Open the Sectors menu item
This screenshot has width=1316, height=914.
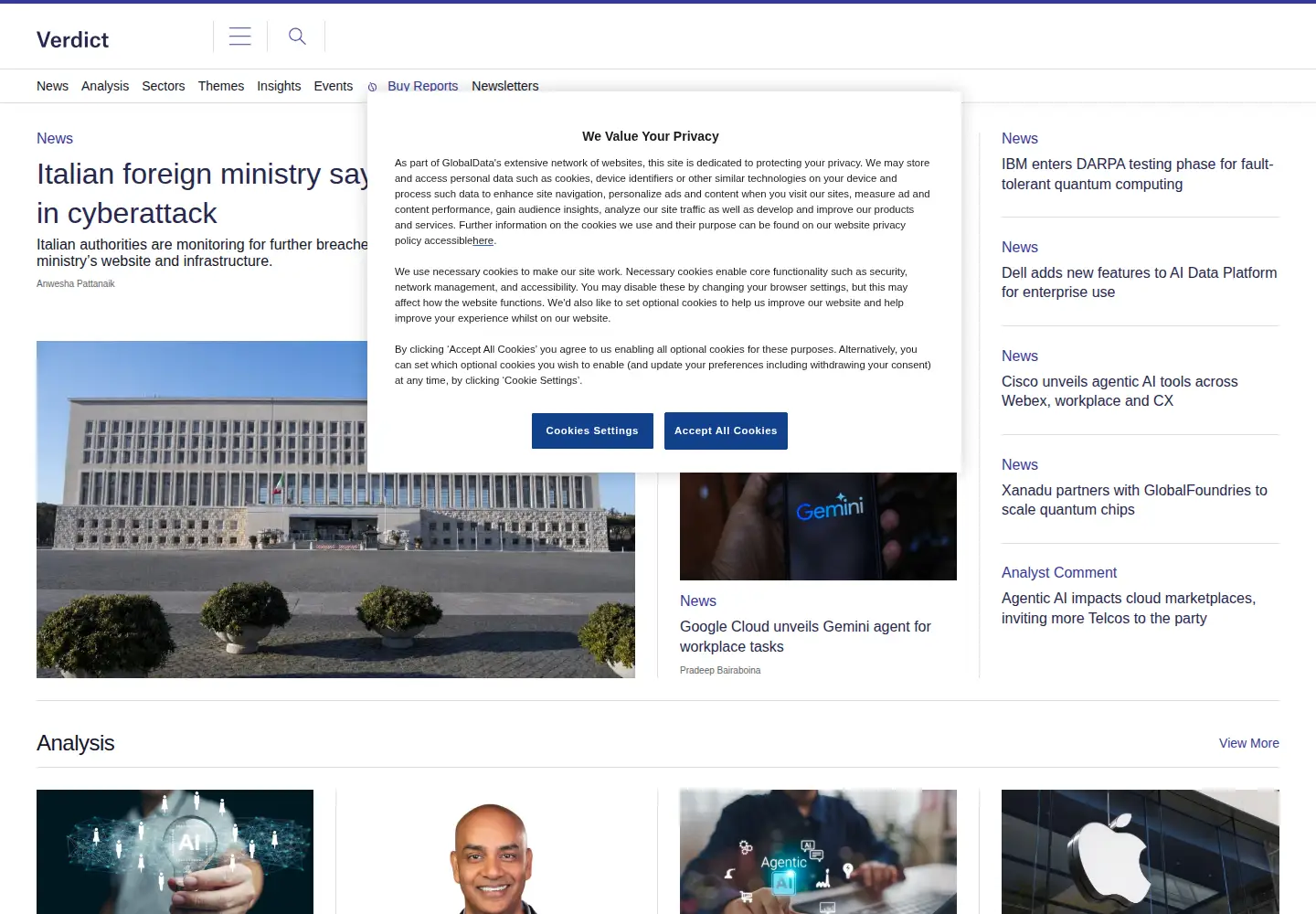tap(164, 86)
